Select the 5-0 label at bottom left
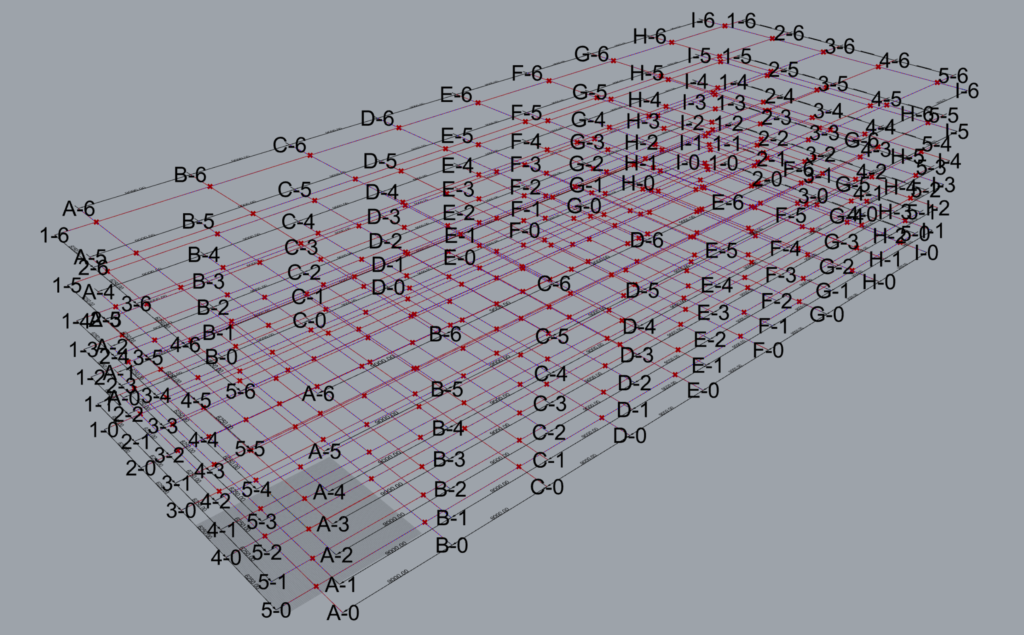Screen dimensions: 1024x635 275,609
